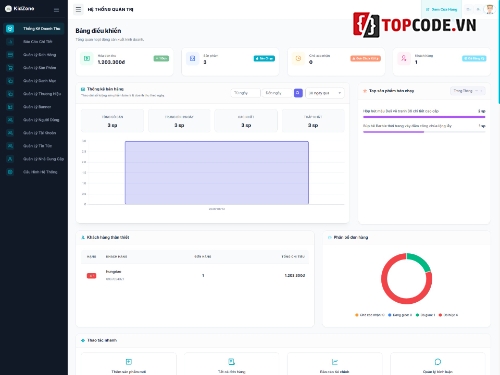Screen dimensions: 500x375
Task: Open Quản lý Tin Tức page
Action: [34, 146]
